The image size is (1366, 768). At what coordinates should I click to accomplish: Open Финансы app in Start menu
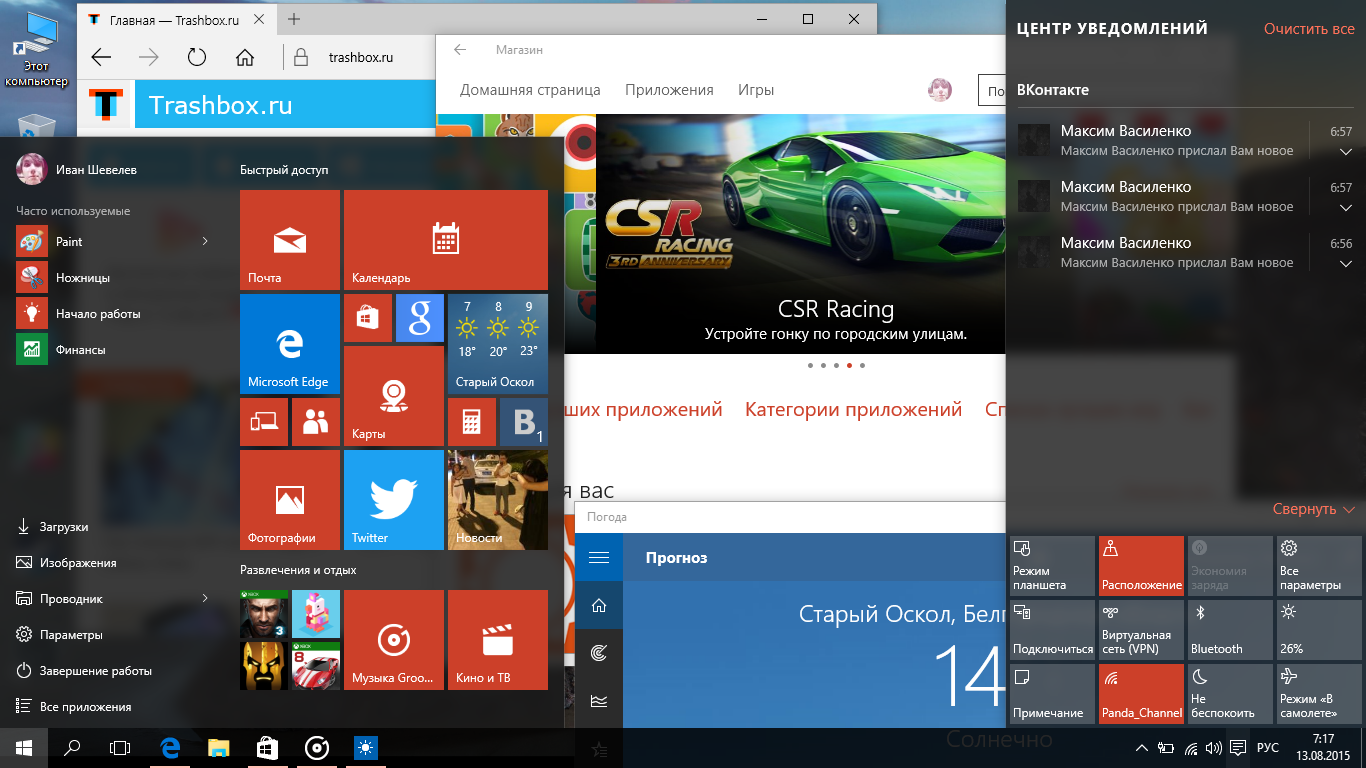coord(116,350)
